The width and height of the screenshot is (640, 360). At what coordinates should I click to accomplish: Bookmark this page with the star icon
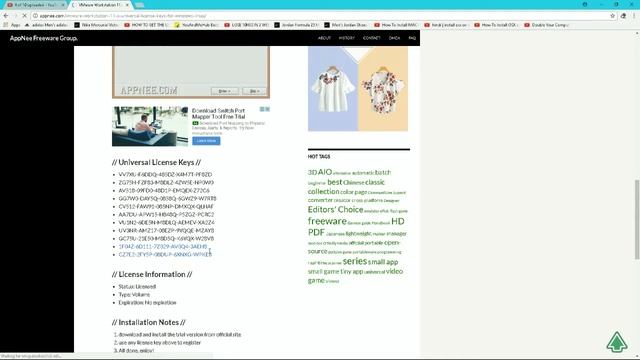(613, 16)
